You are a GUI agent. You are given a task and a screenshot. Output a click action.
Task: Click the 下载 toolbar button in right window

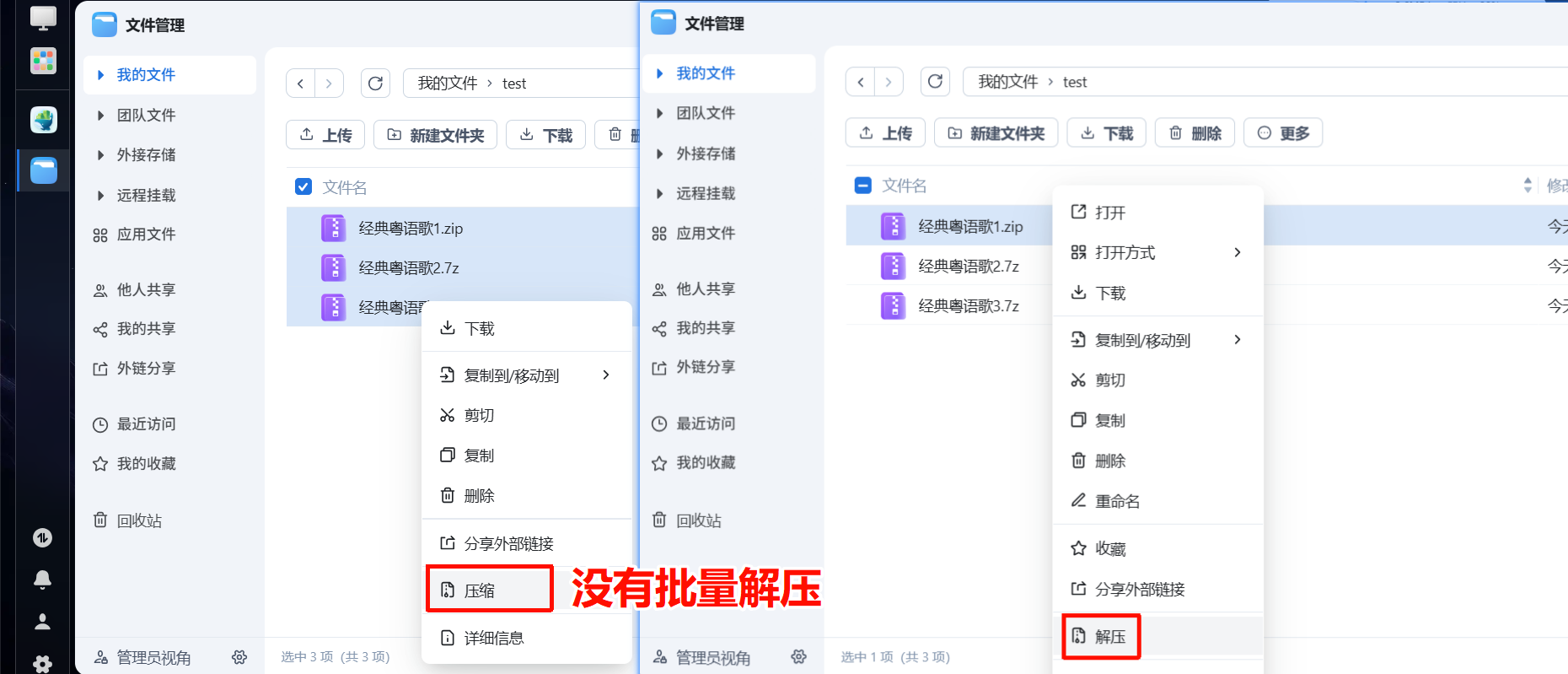1106,133
